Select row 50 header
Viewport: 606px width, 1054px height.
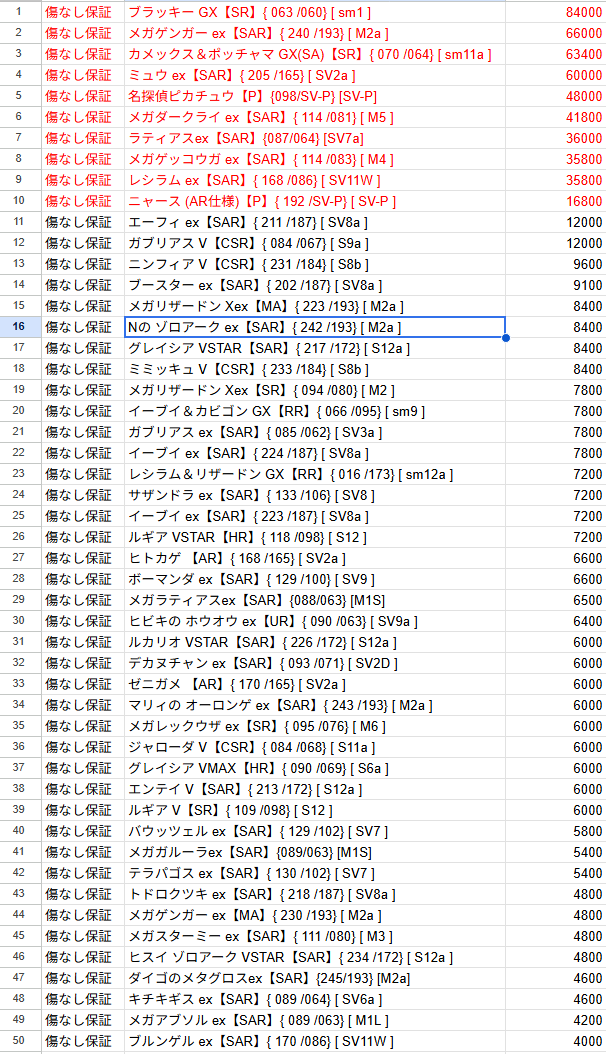[19, 1041]
